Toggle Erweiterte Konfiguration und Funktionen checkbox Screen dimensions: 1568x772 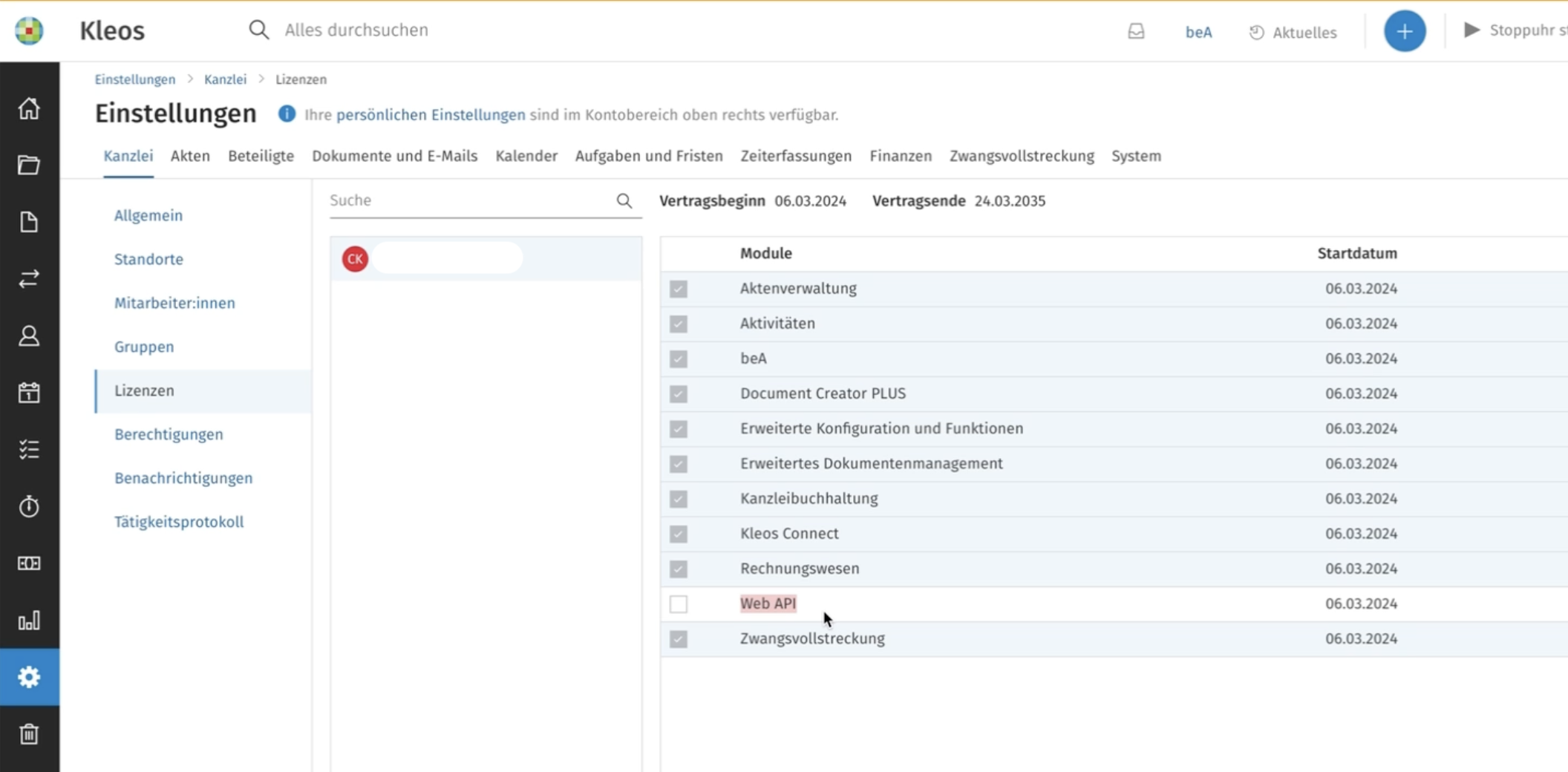[x=678, y=429]
